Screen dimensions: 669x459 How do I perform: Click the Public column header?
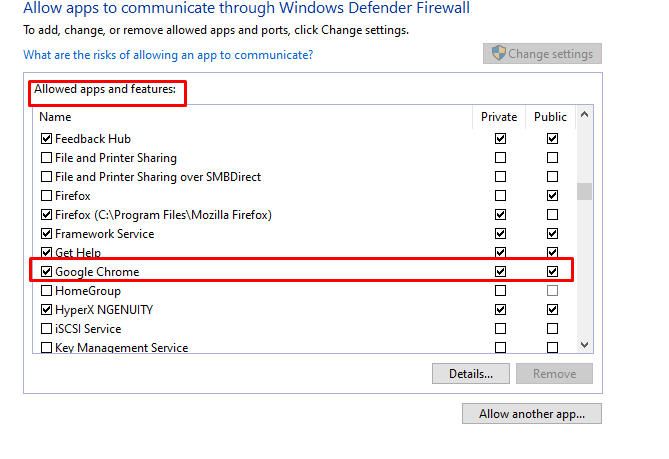(x=550, y=117)
